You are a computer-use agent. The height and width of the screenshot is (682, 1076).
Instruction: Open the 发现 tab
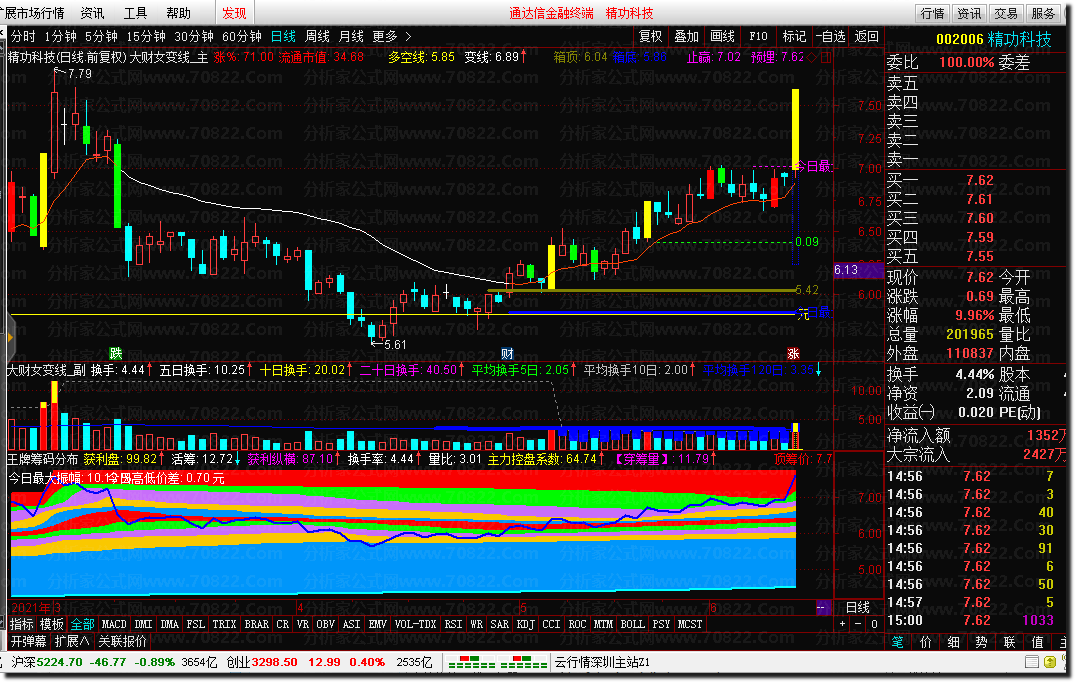pyautogui.click(x=234, y=13)
